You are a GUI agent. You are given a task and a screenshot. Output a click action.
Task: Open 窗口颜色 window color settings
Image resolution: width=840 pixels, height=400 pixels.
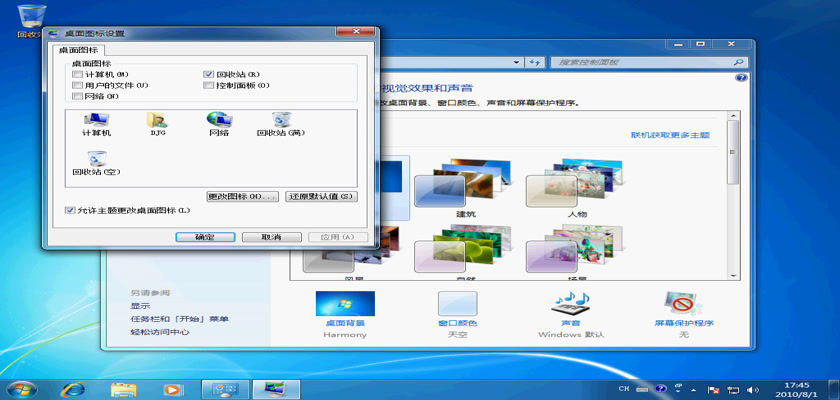[x=458, y=308]
